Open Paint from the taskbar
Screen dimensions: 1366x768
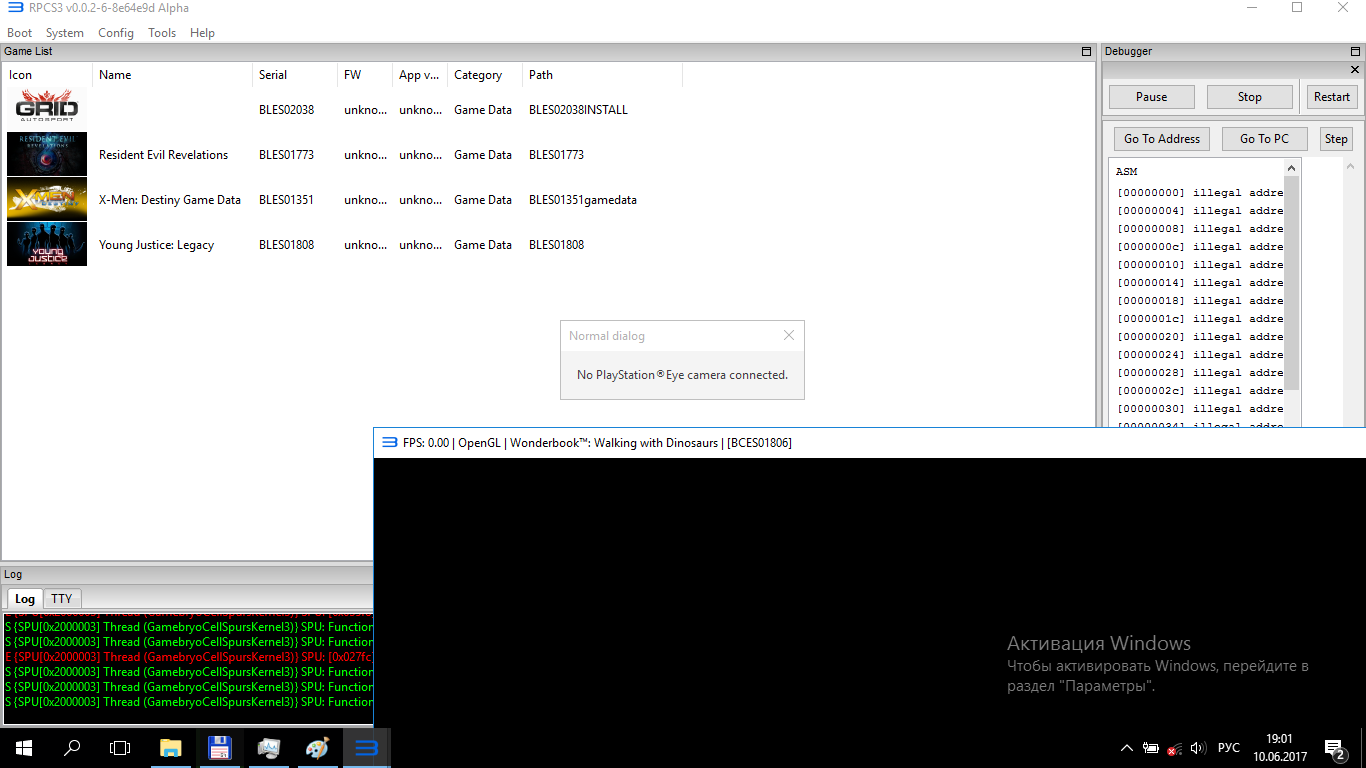click(317, 748)
